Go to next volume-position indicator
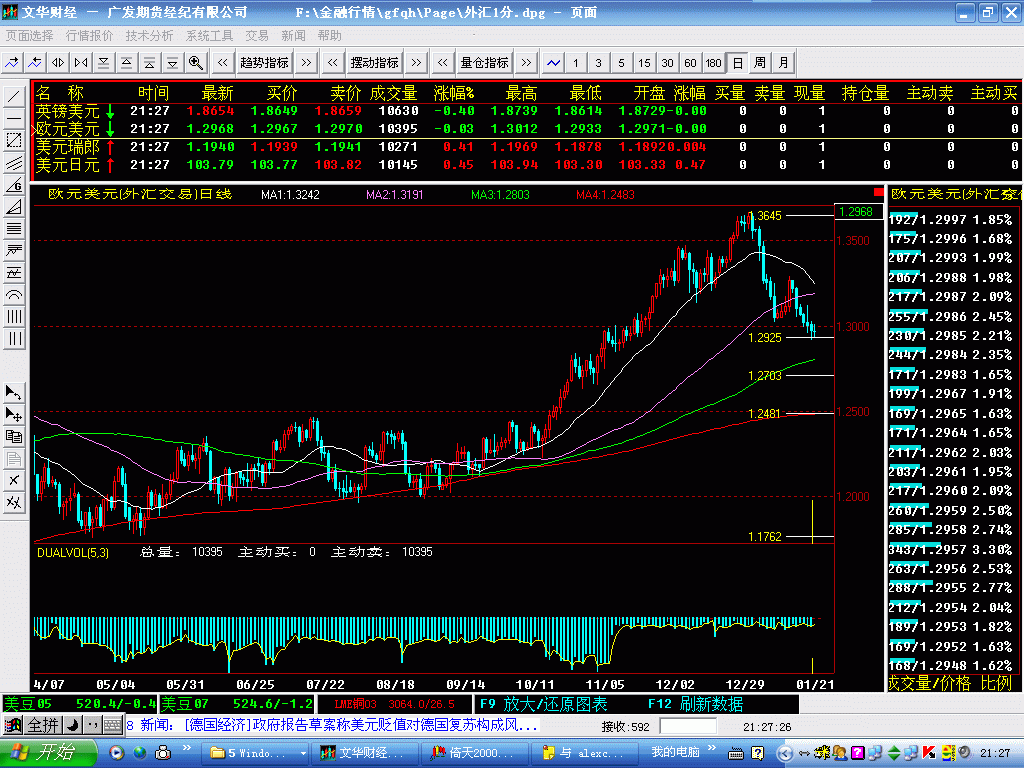The height and width of the screenshot is (768, 1024). coord(526,63)
